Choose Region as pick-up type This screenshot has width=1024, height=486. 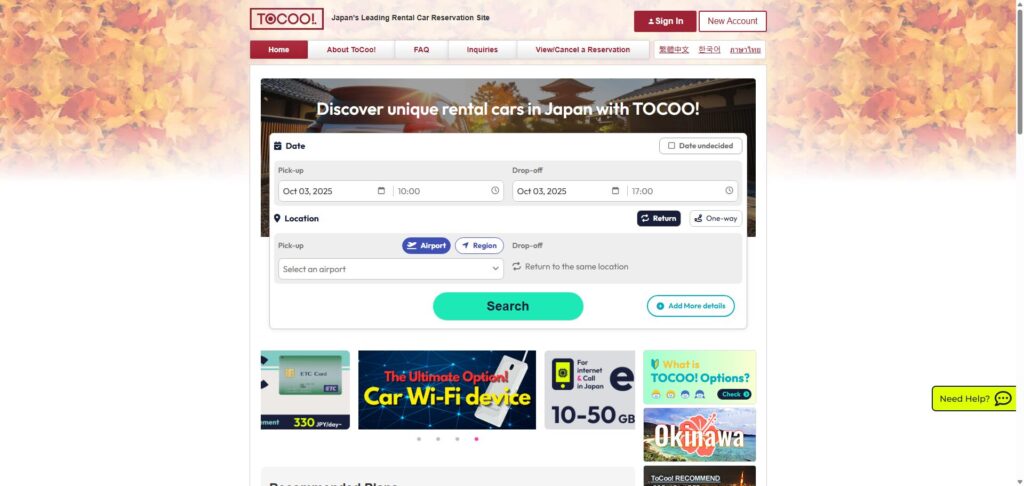(x=479, y=246)
